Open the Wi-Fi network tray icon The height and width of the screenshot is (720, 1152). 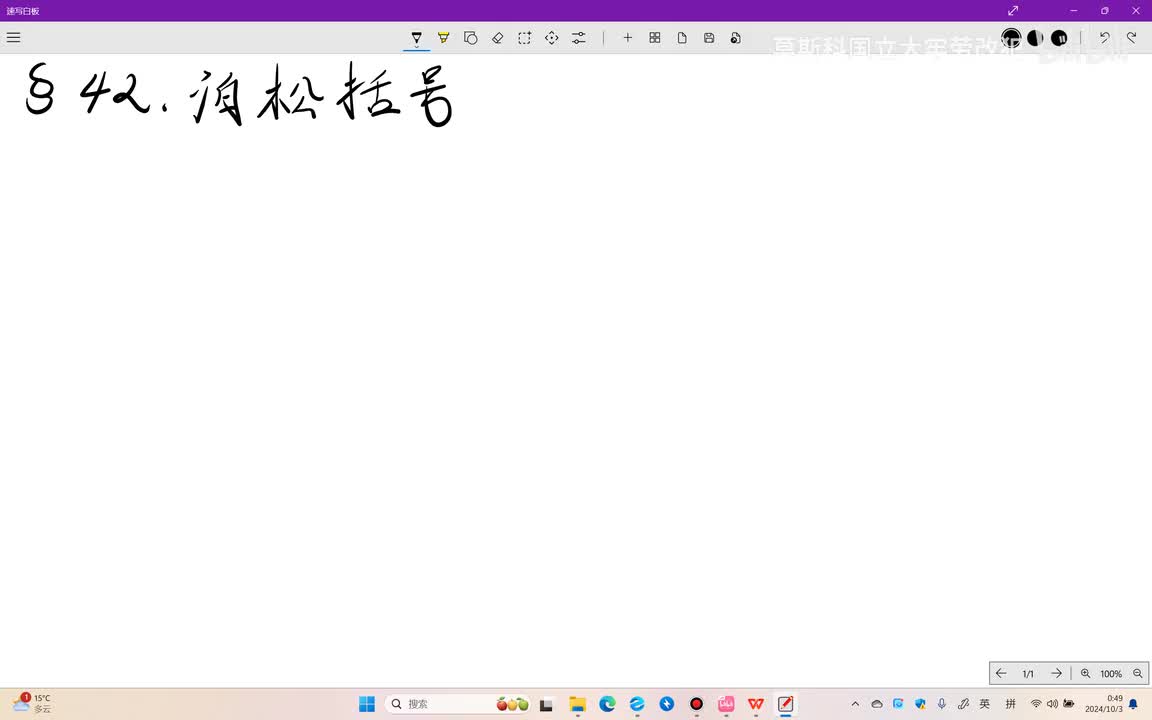1036,704
